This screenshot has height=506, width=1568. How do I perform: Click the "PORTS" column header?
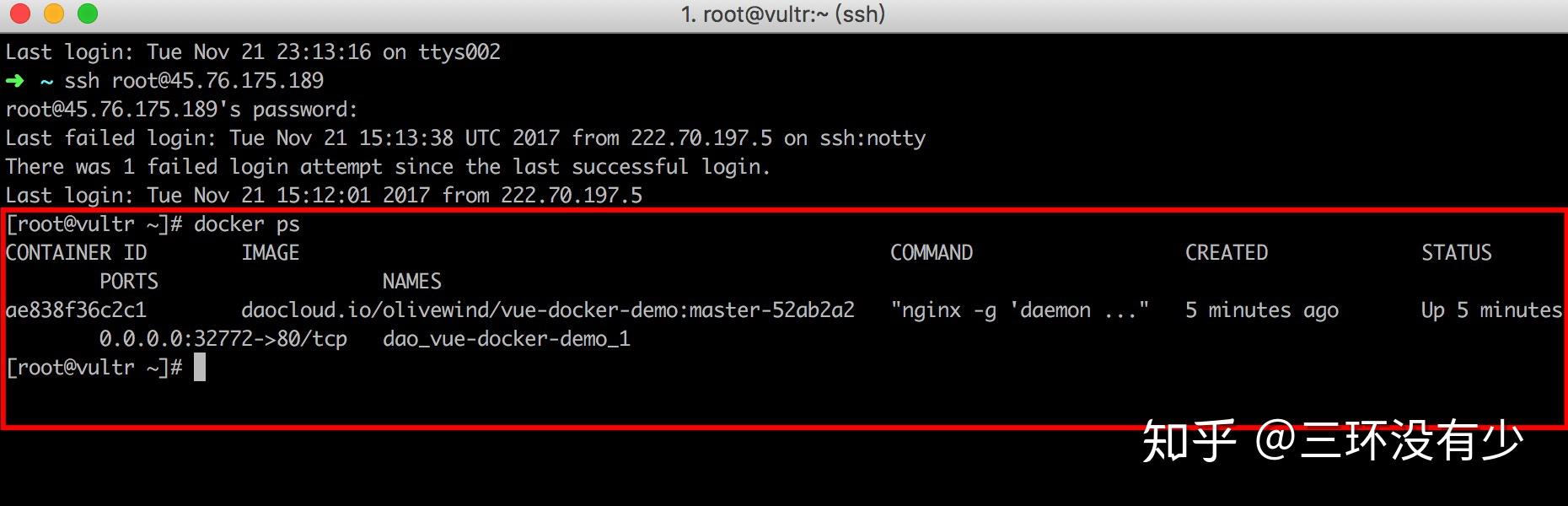(x=129, y=282)
